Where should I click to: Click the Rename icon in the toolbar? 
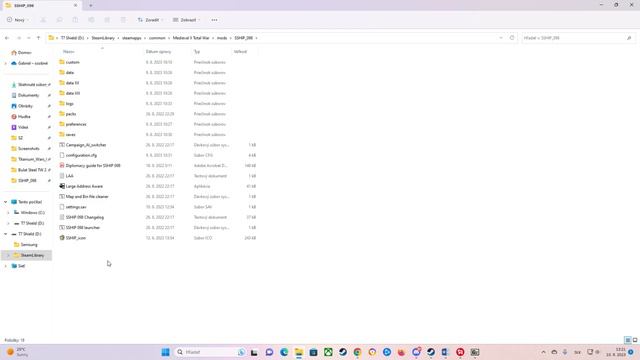tap(91, 20)
